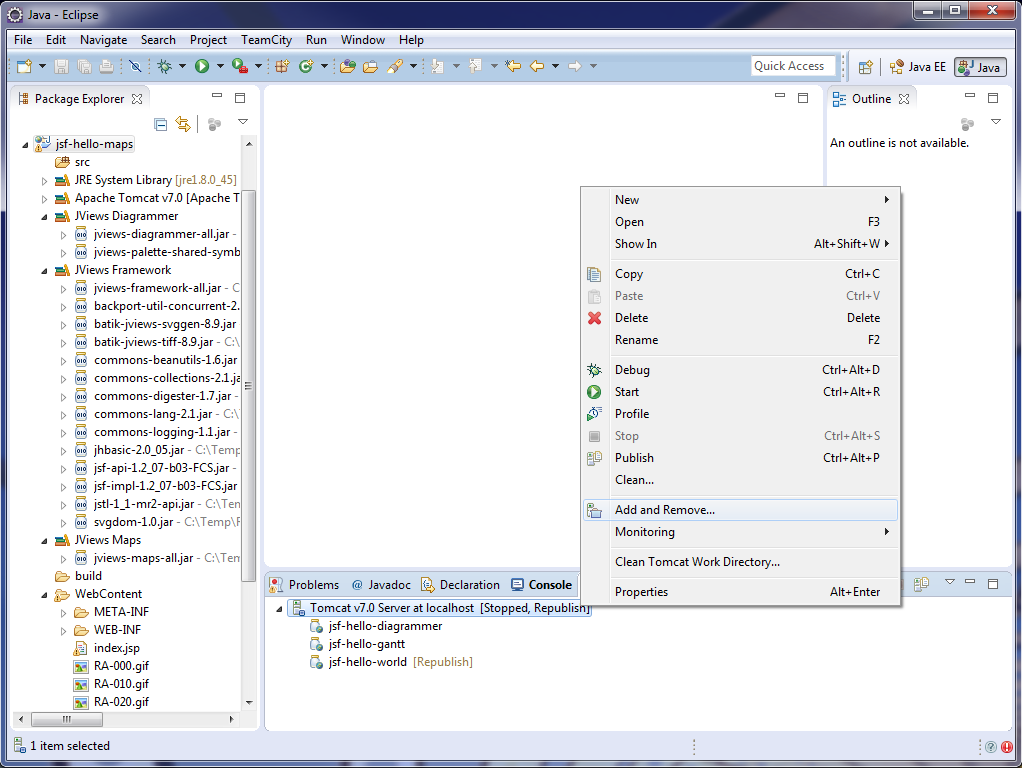Activate the Java perspective button
Image resolution: width=1022 pixels, height=768 pixels.
click(x=979, y=67)
